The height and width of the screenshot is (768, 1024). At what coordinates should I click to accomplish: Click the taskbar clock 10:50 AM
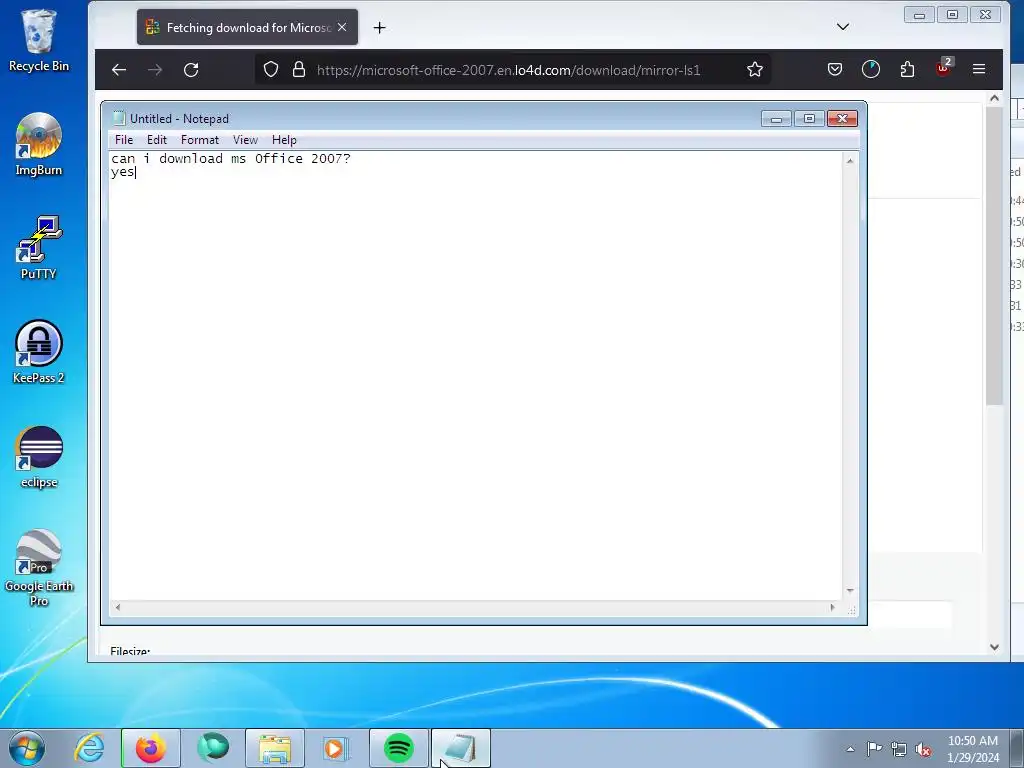coord(972,741)
